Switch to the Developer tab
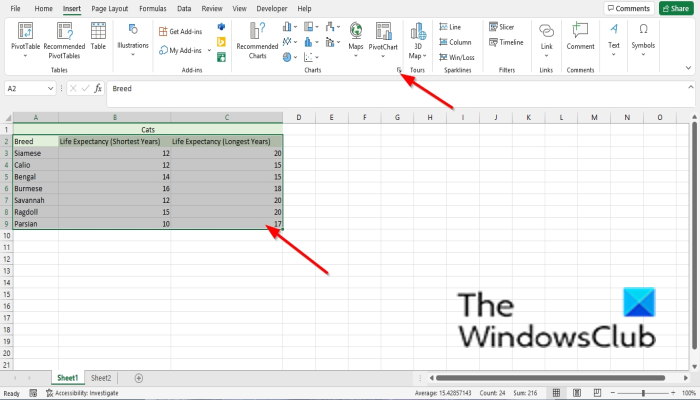Viewport: 700px width, 400px height. point(271,8)
